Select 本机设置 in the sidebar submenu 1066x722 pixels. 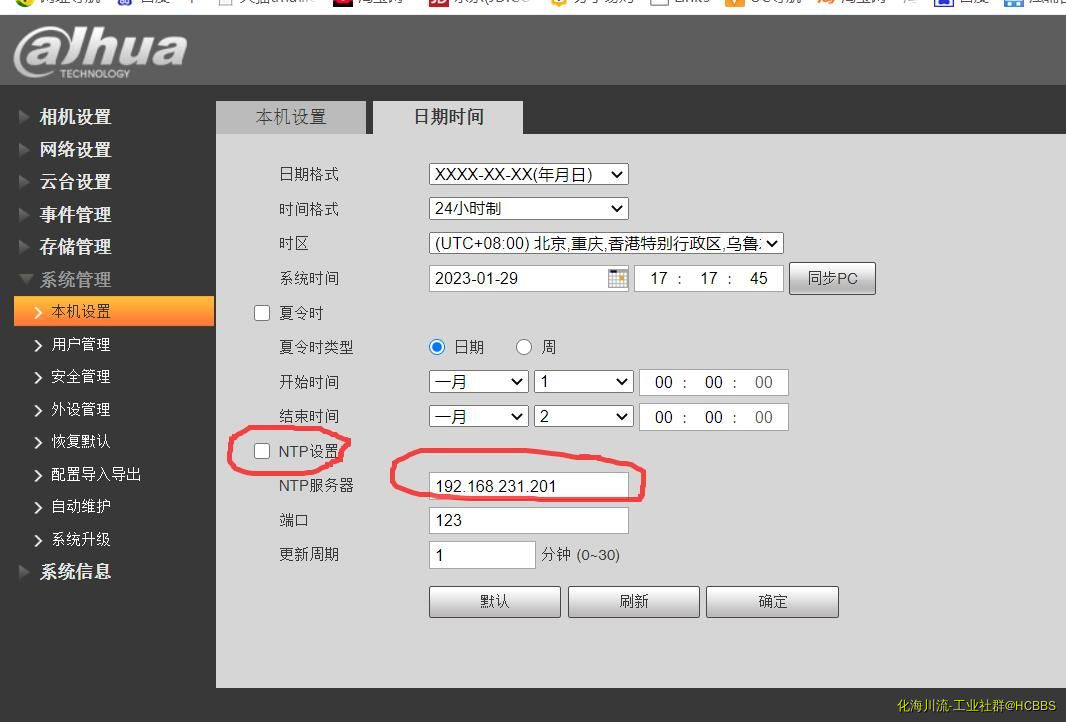114,311
